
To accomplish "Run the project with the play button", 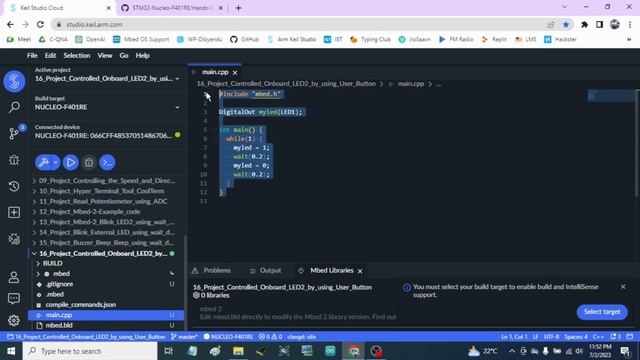I will (71, 162).
